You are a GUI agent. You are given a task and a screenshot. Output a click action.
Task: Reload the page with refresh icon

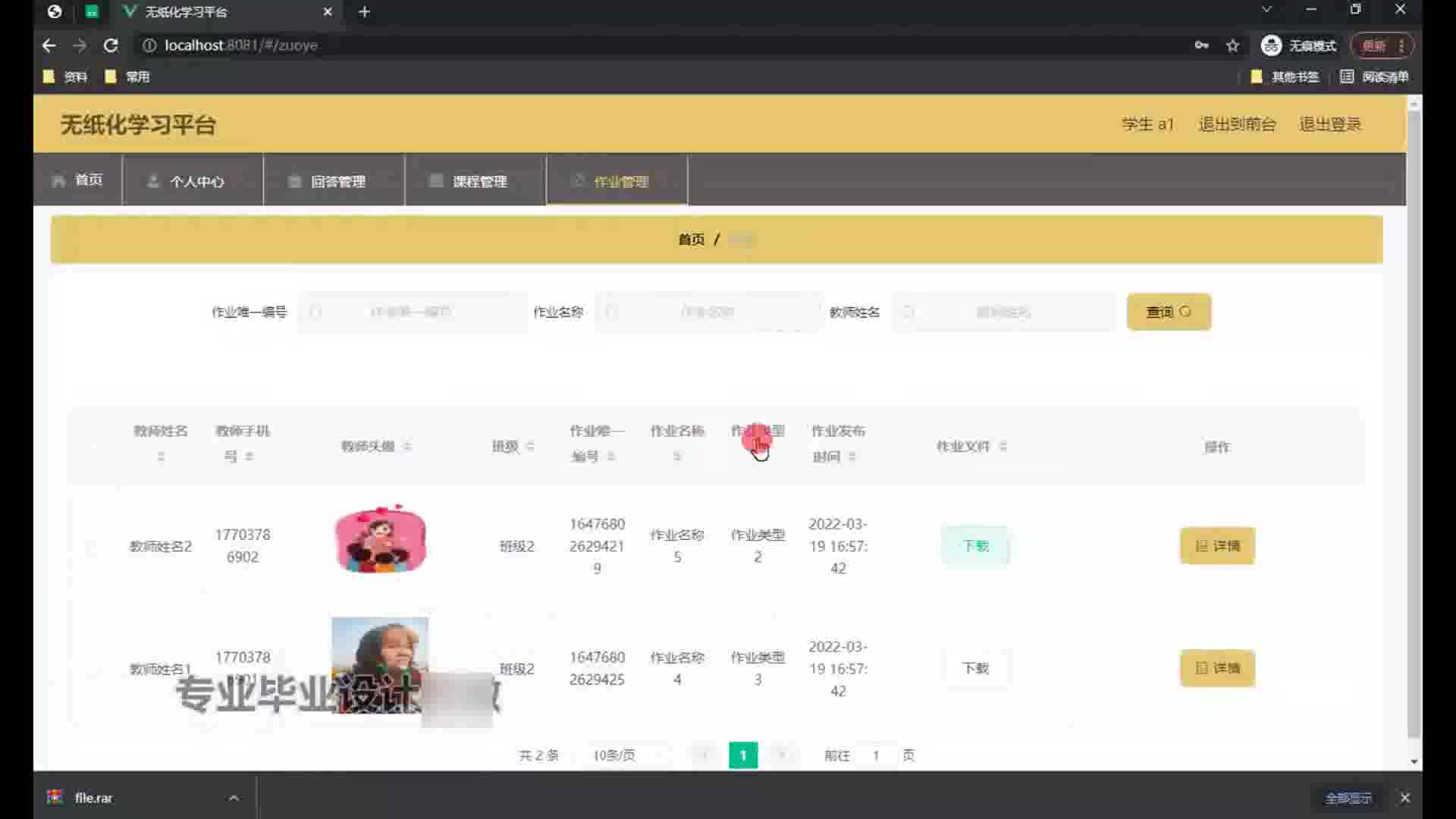111,45
